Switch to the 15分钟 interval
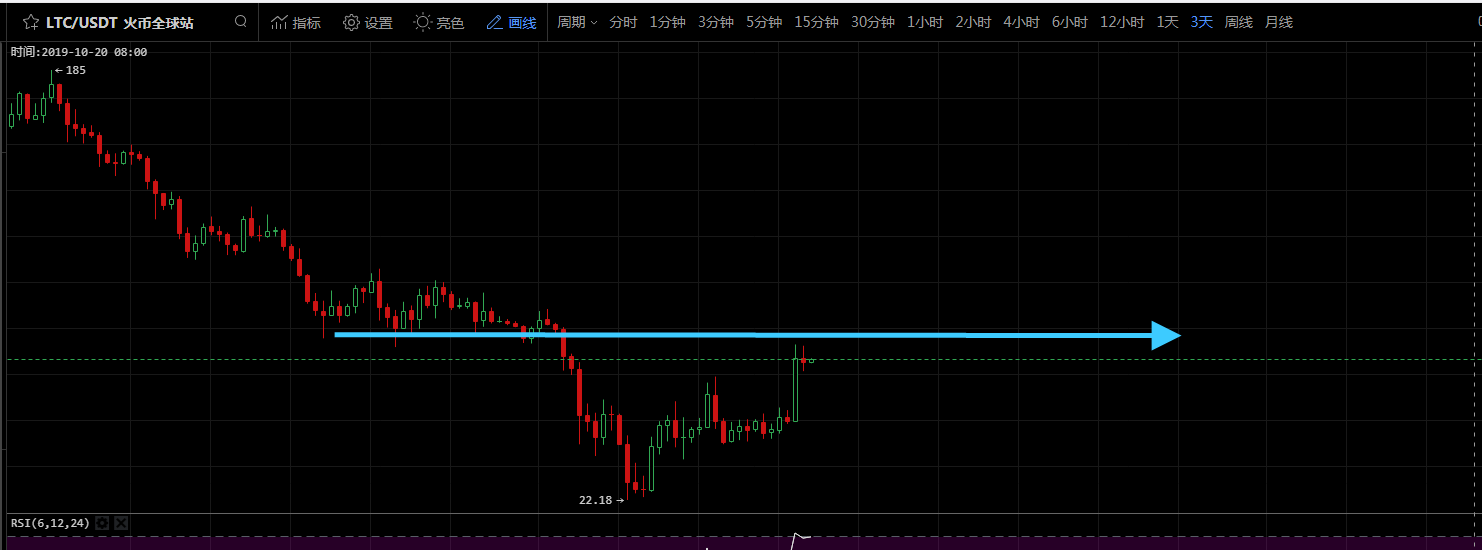This screenshot has height=550, width=1482. point(817,22)
